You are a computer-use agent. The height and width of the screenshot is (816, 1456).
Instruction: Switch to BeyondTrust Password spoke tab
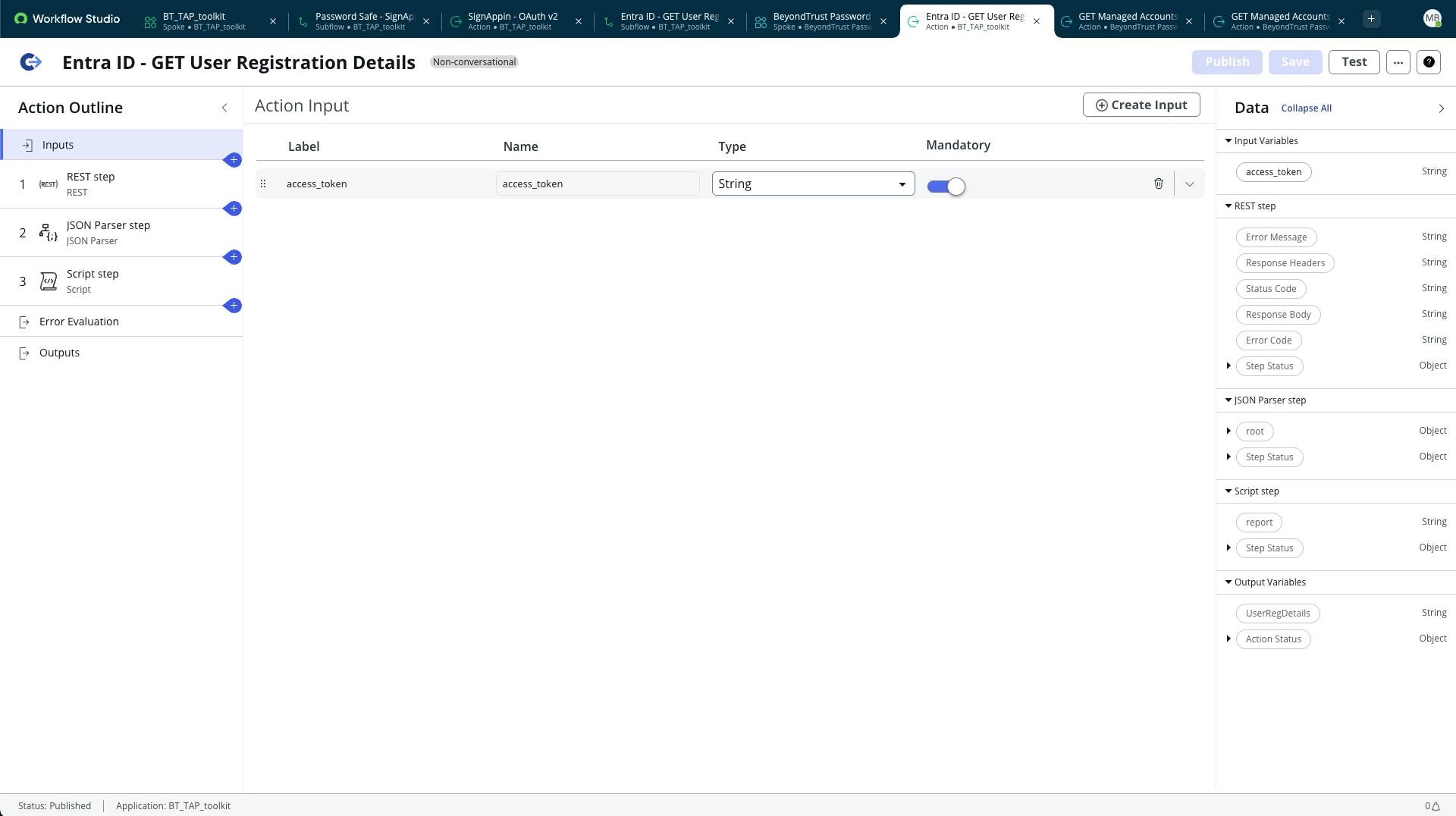click(x=821, y=21)
